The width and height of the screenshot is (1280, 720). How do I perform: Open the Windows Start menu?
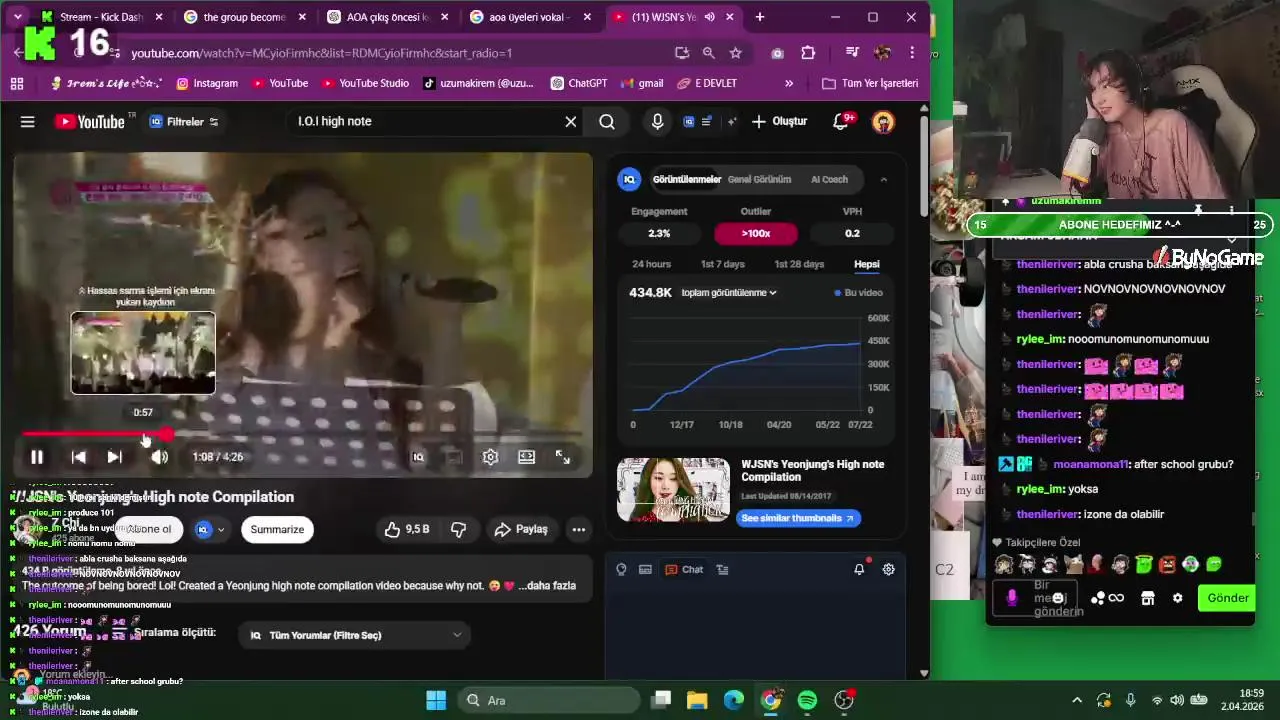point(436,700)
